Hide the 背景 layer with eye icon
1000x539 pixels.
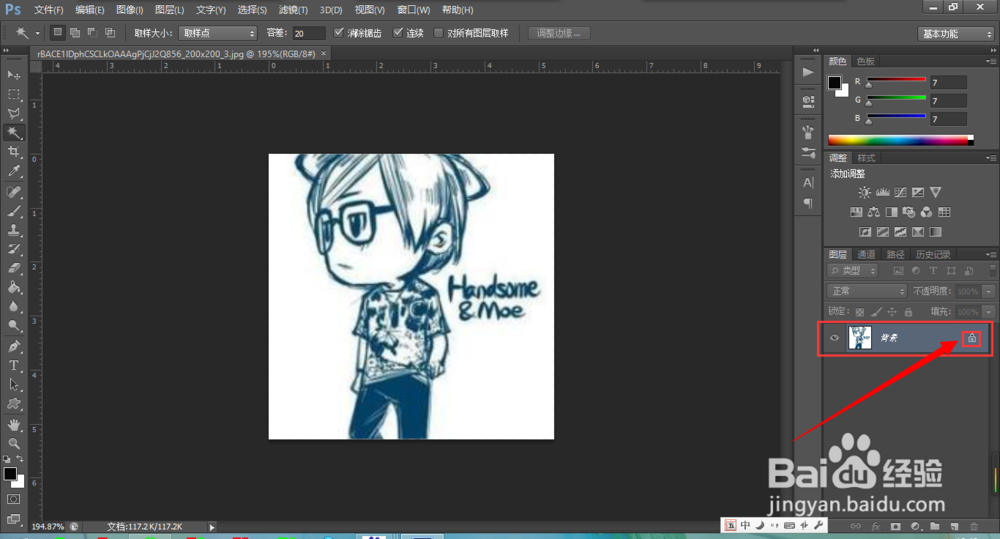(834, 337)
